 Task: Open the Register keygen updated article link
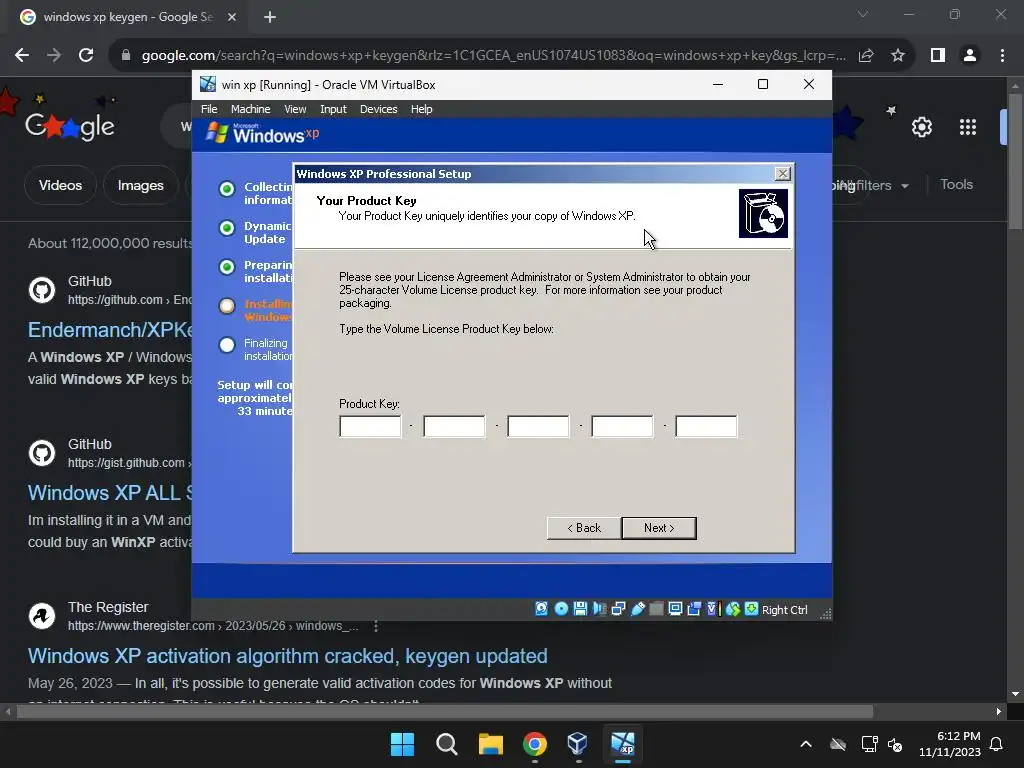coord(287,656)
